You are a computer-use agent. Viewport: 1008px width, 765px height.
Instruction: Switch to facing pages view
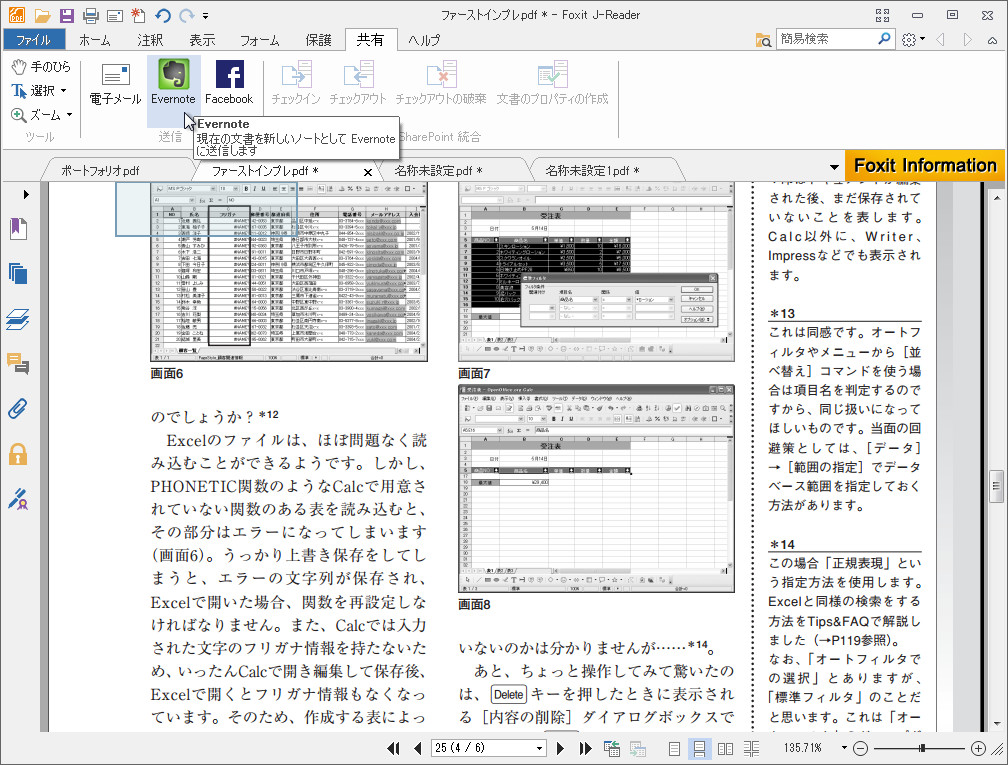point(726,746)
